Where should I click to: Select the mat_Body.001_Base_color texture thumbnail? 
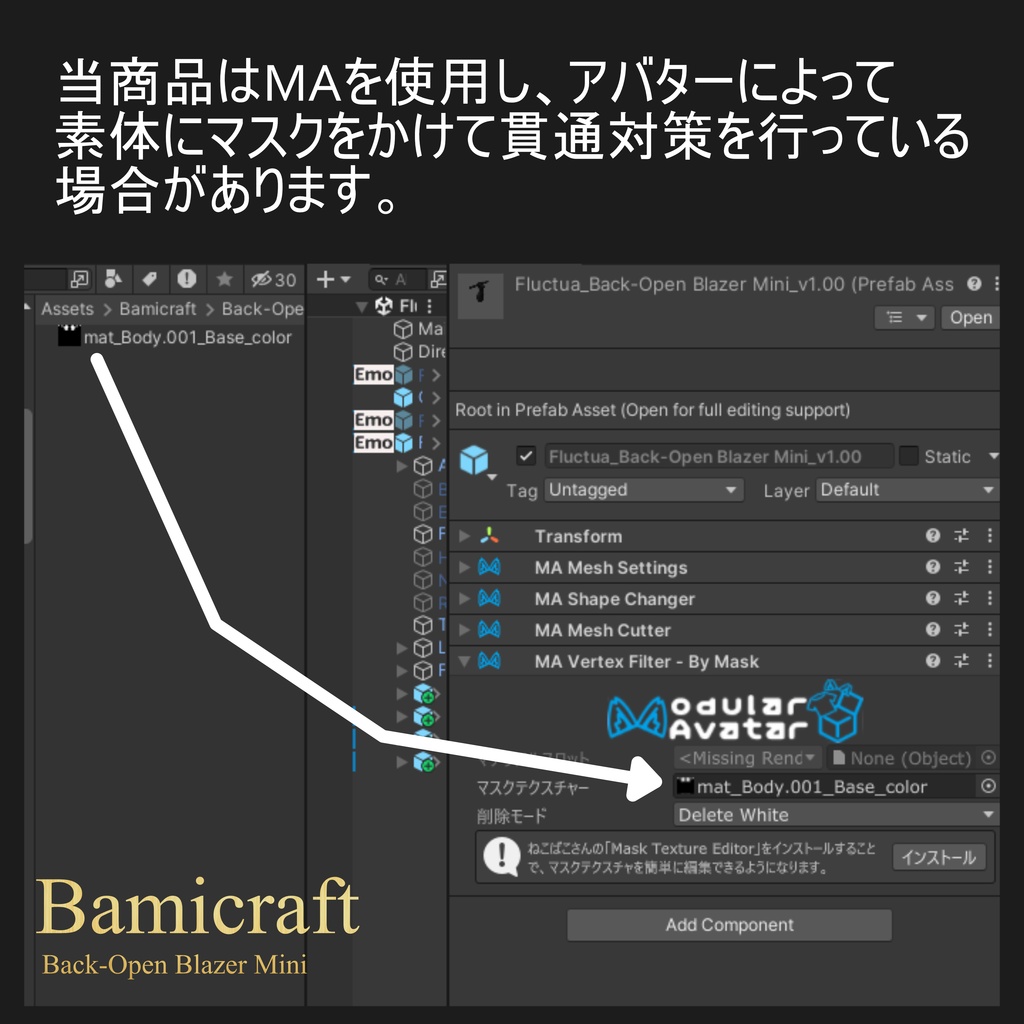[x=68, y=338]
